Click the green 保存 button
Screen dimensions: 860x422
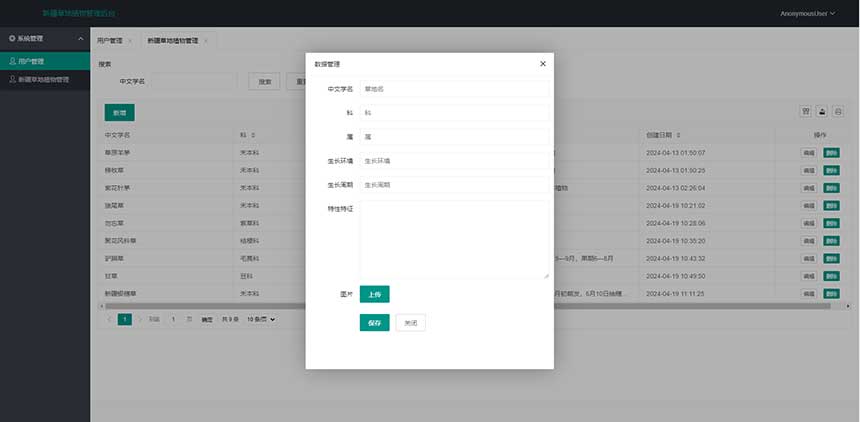374,323
